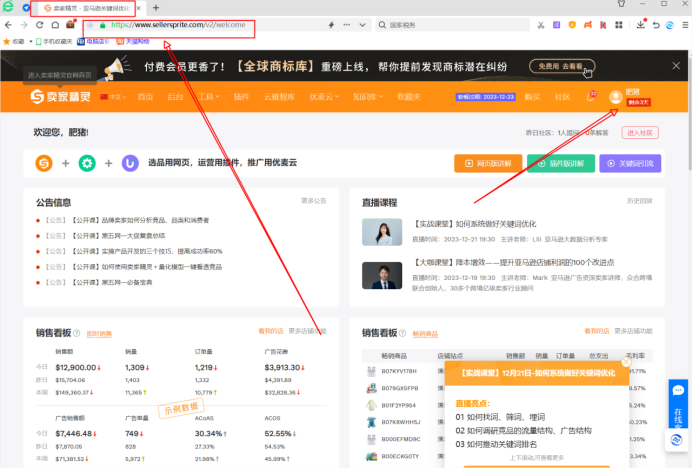Click the purple 关键词引流 button
Screen dimensions: 692x469
(630, 163)
